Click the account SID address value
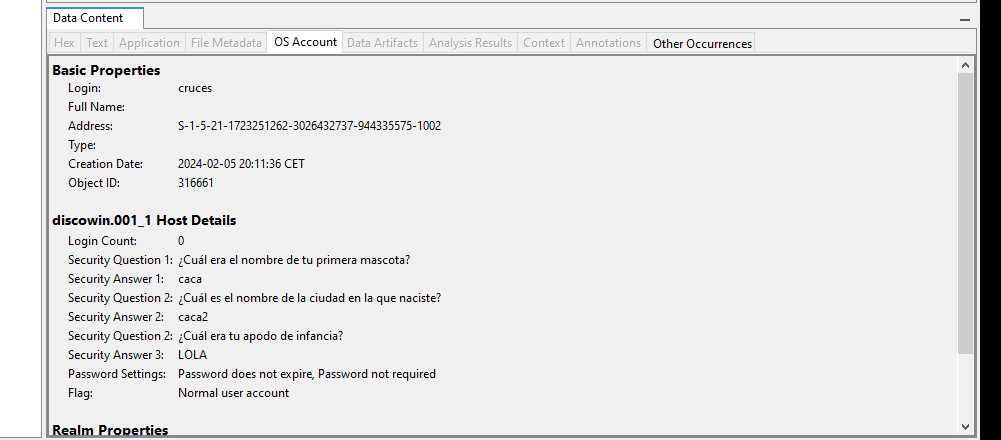 (x=310, y=126)
